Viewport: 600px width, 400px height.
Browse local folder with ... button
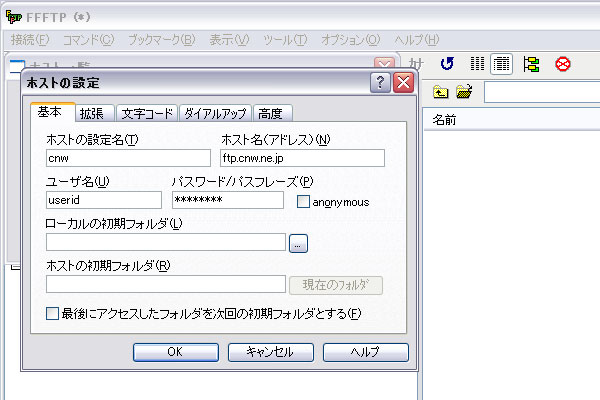point(298,243)
